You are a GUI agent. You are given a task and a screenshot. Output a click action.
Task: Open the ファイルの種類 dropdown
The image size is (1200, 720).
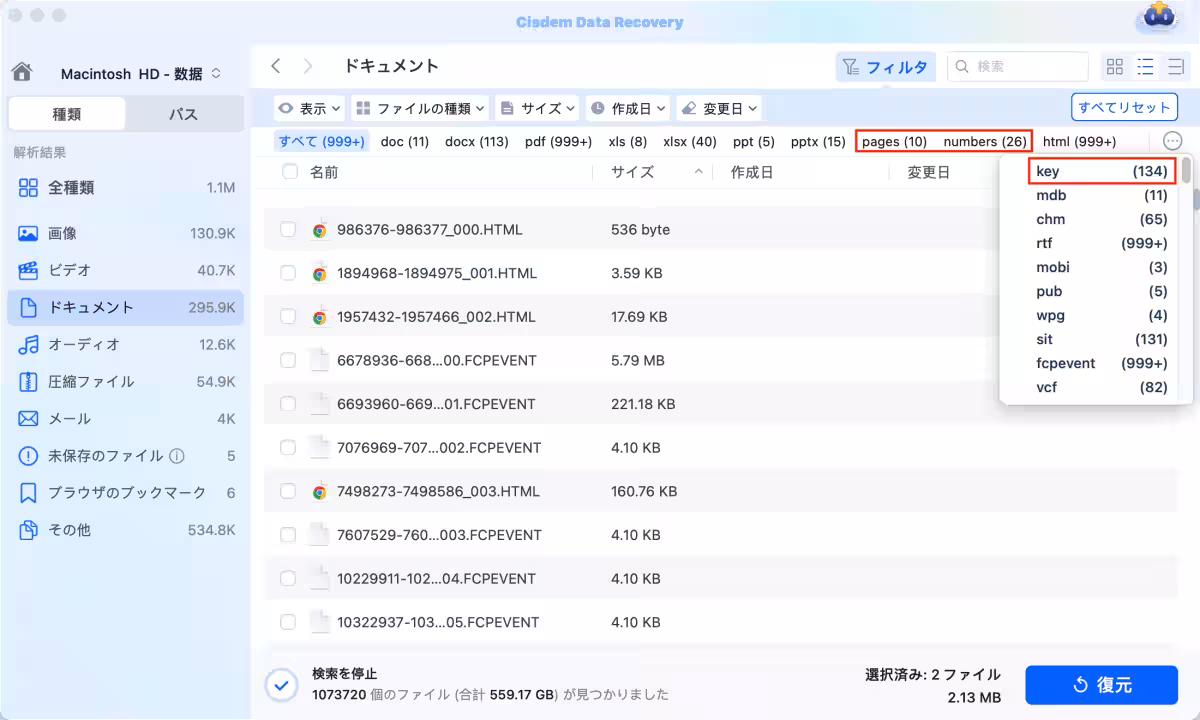(421, 108)
